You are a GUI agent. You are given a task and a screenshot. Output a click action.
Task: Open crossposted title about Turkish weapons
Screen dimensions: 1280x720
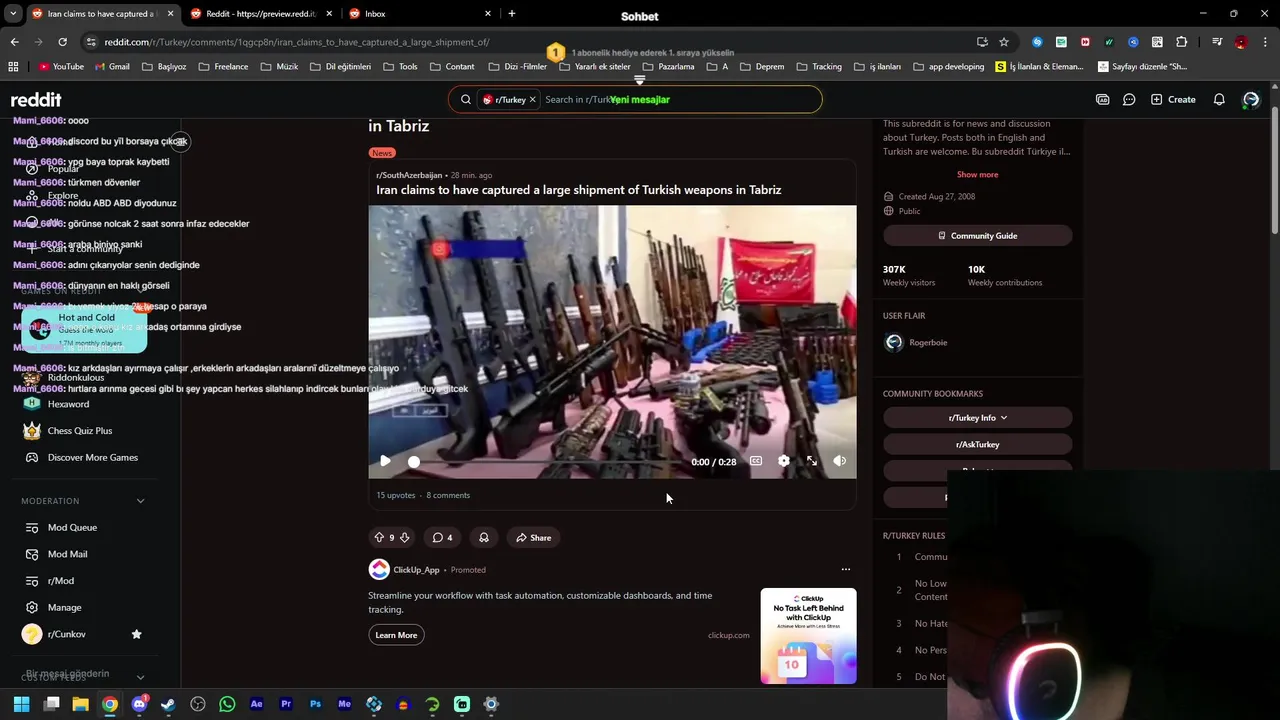tap(578, 190)
